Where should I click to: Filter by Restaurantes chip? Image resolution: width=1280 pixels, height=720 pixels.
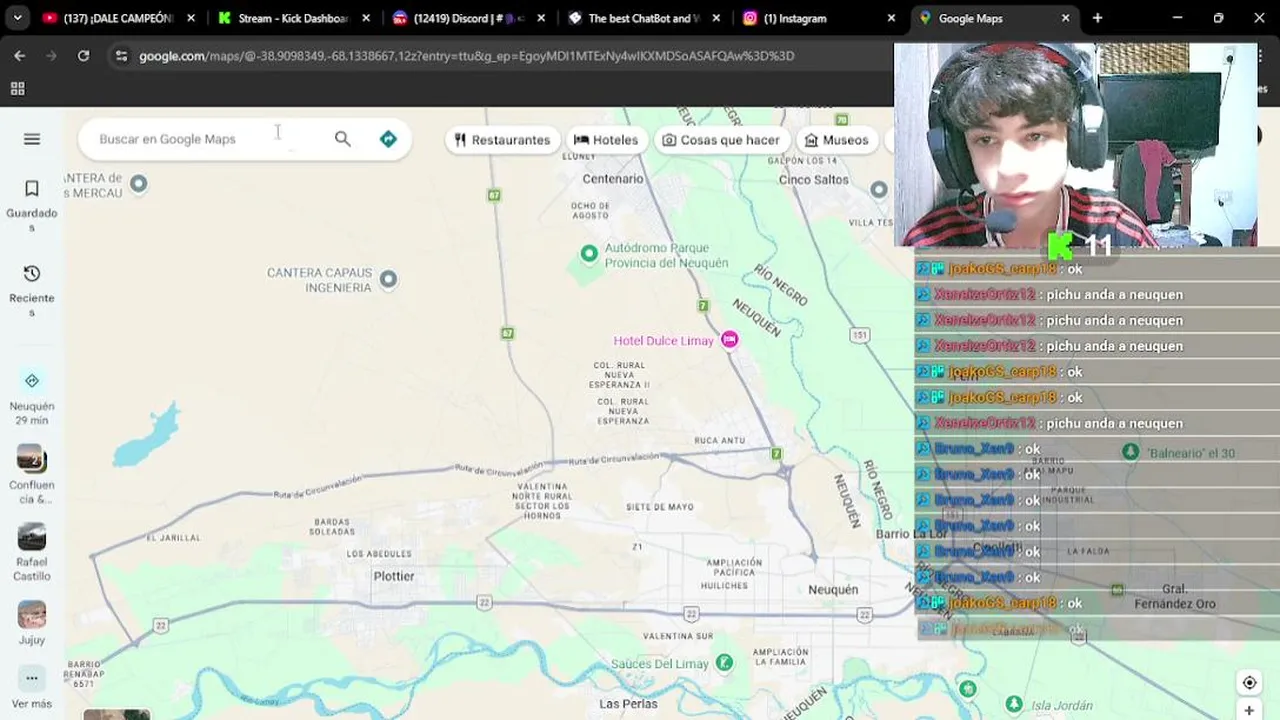(x=502, y=140)
